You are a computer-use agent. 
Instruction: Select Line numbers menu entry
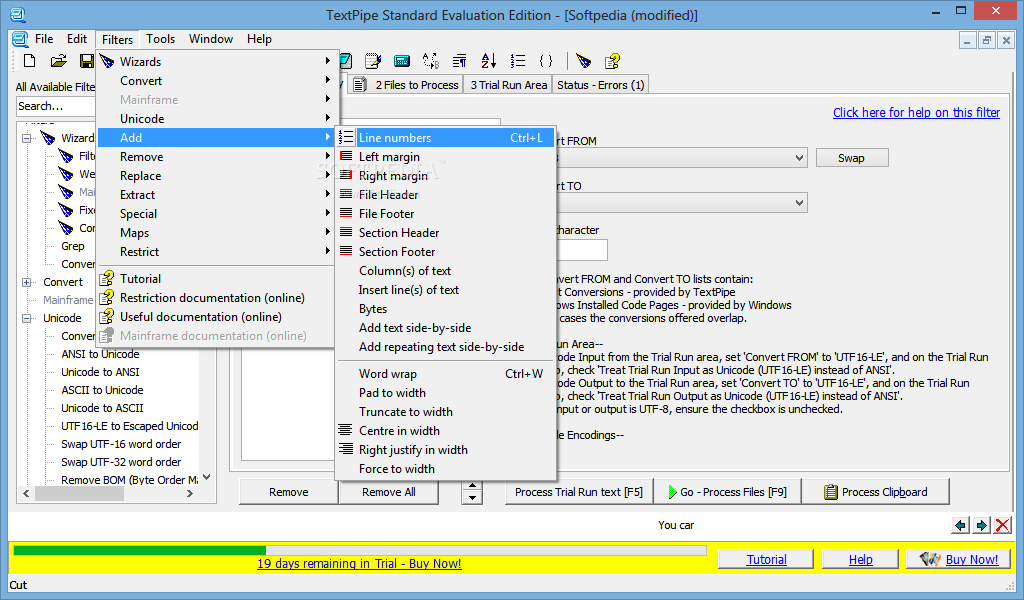[x=446, y=138]
